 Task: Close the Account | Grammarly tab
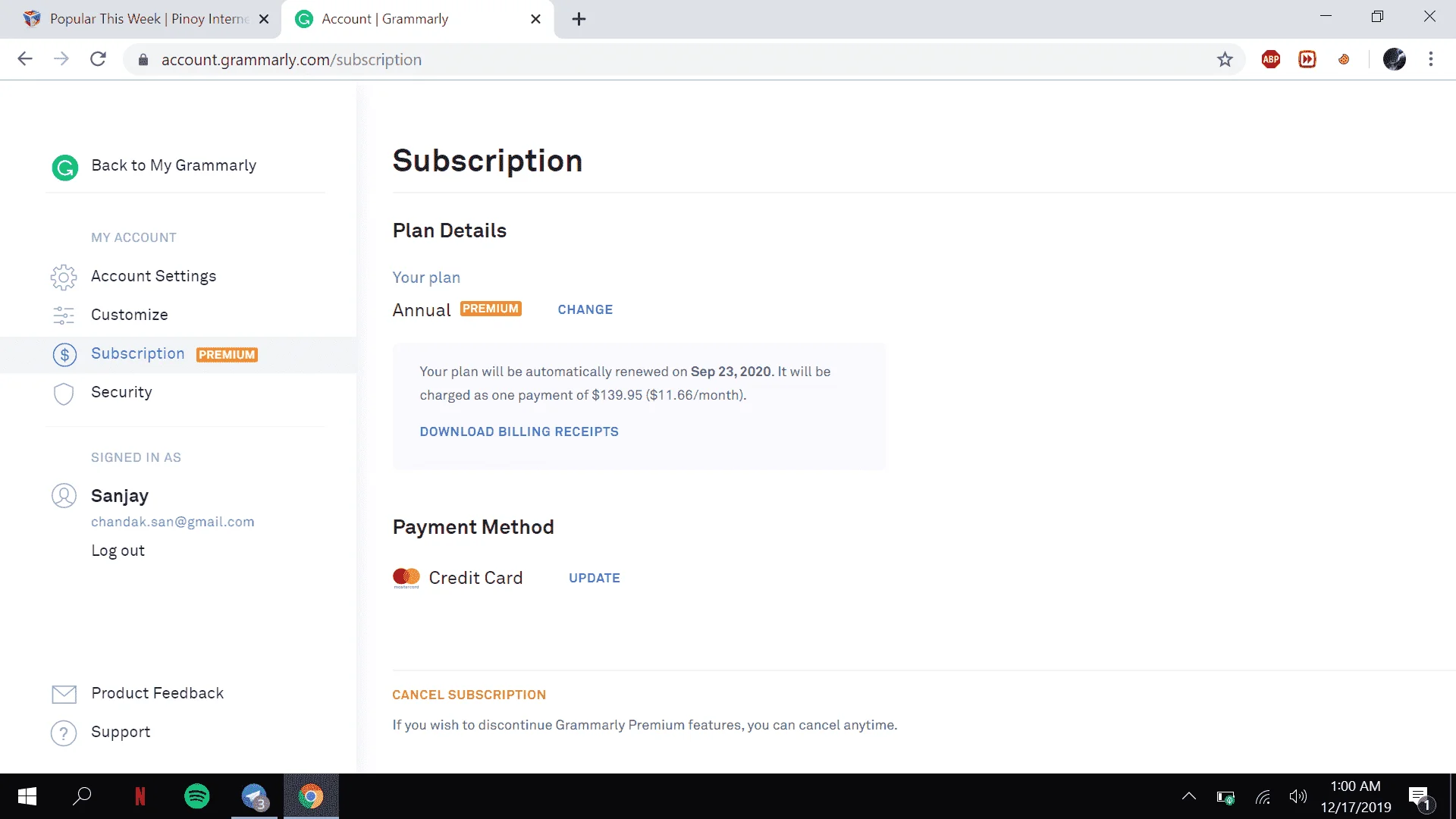tap(535, 19)
